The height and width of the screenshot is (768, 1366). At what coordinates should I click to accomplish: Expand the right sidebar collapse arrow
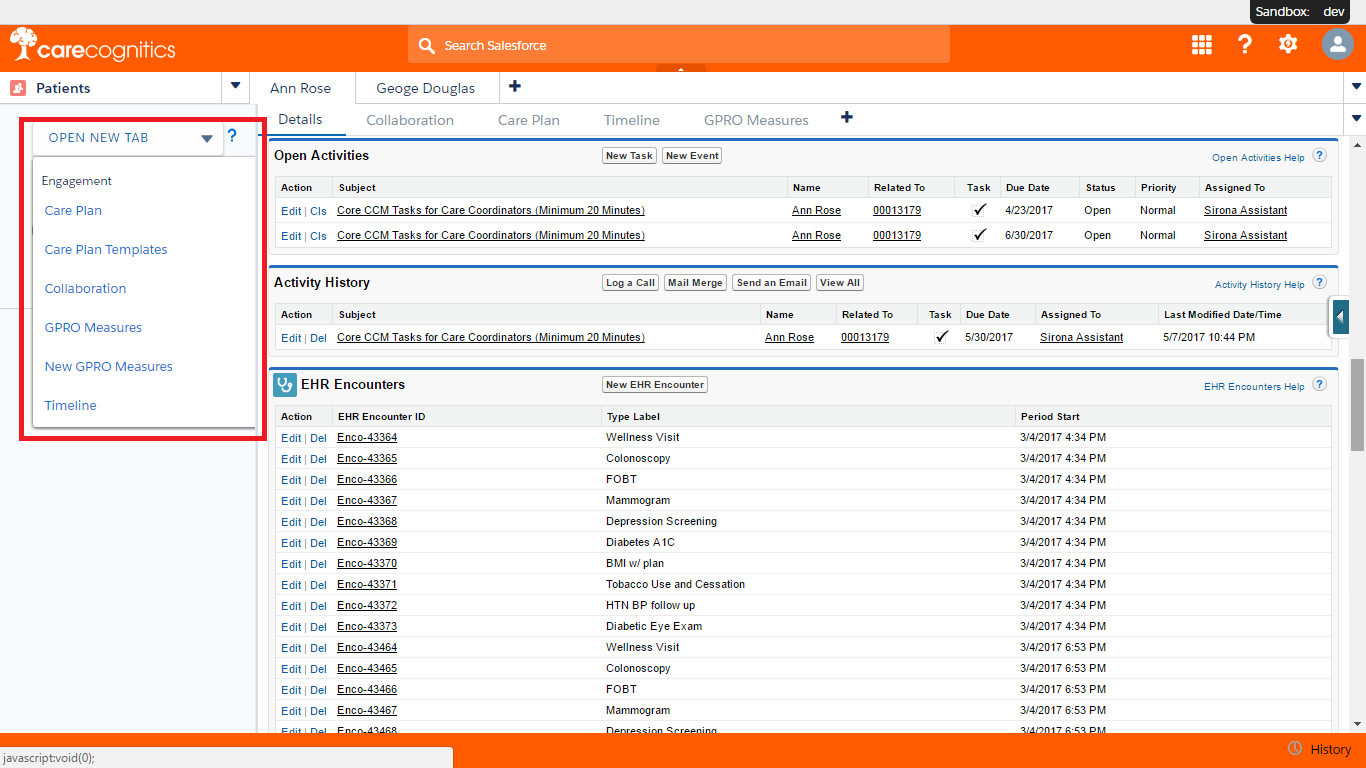tap(1340, 317)
